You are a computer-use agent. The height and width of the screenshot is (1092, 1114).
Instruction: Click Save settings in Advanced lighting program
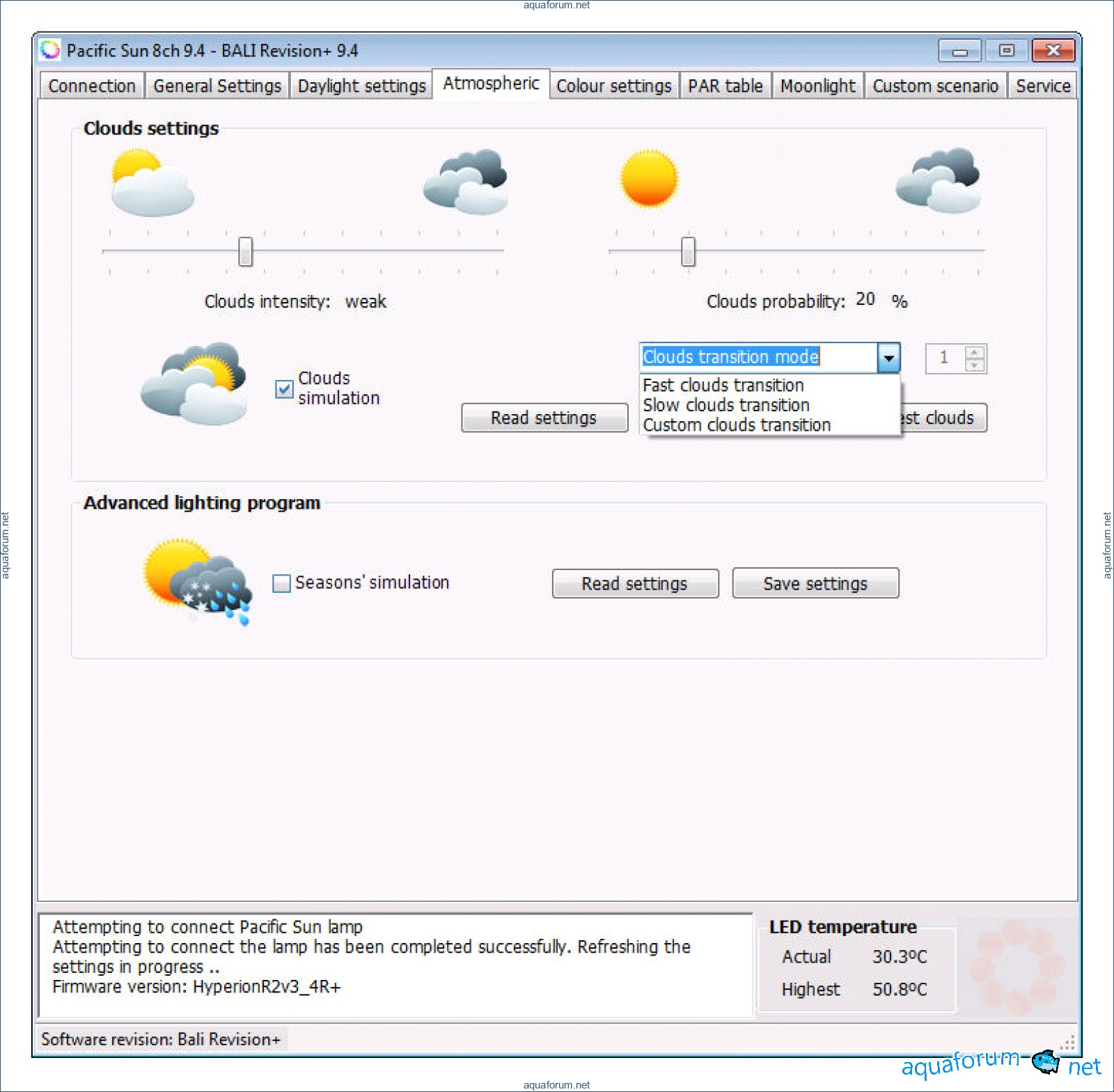[815, 583]
